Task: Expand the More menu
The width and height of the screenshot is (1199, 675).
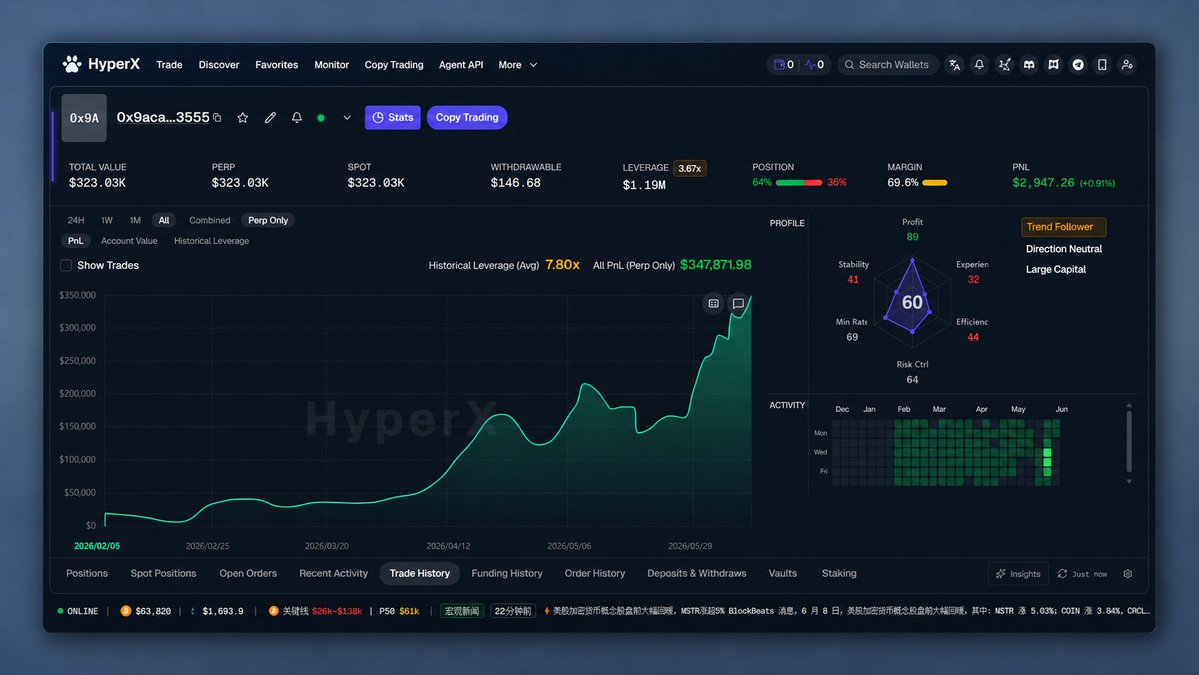Action: tap(518, 65)
